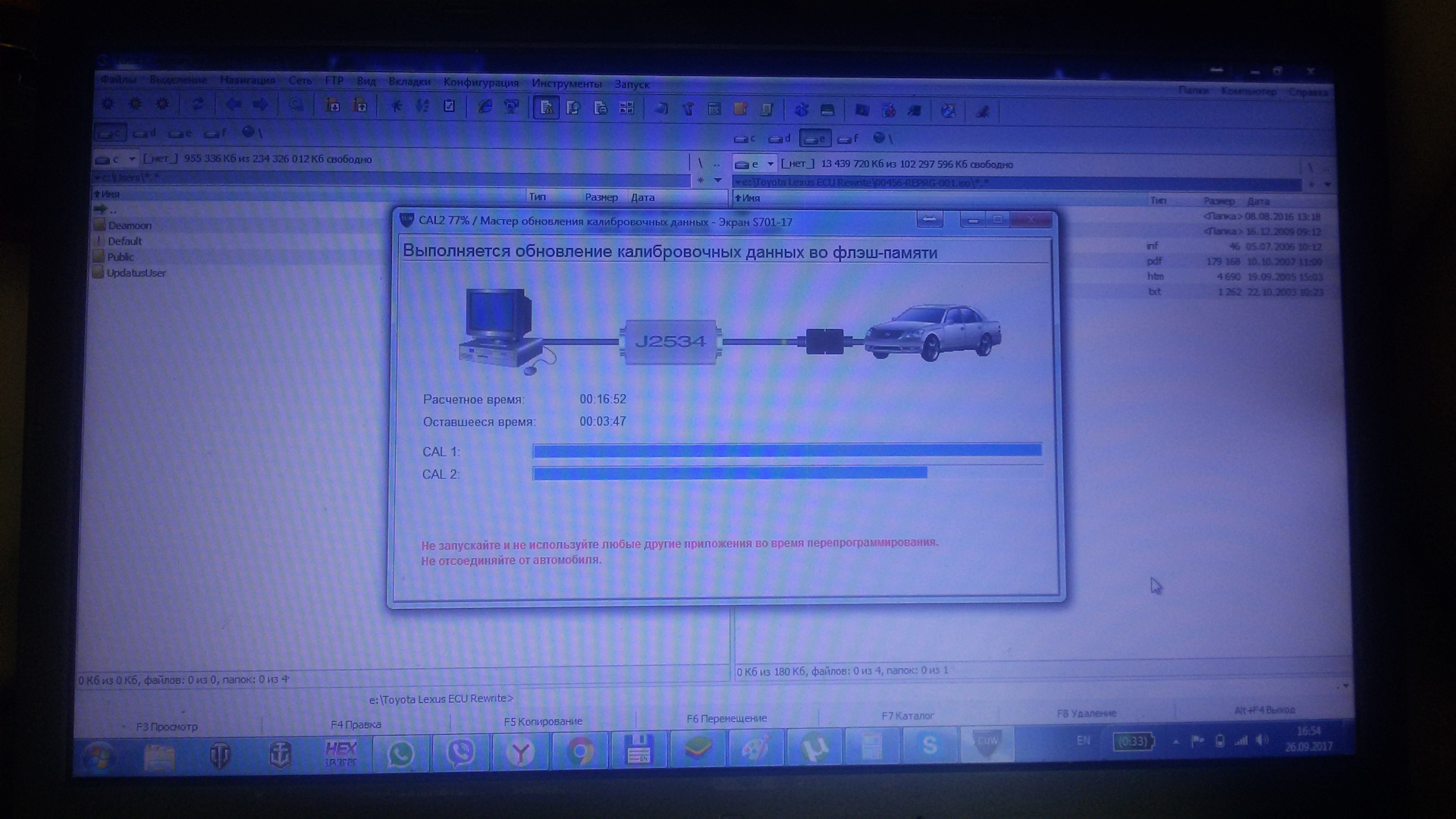This screenshot has width=1456, height=819.
Task: Click F5 Копирование button
Action: click(543, 721)
